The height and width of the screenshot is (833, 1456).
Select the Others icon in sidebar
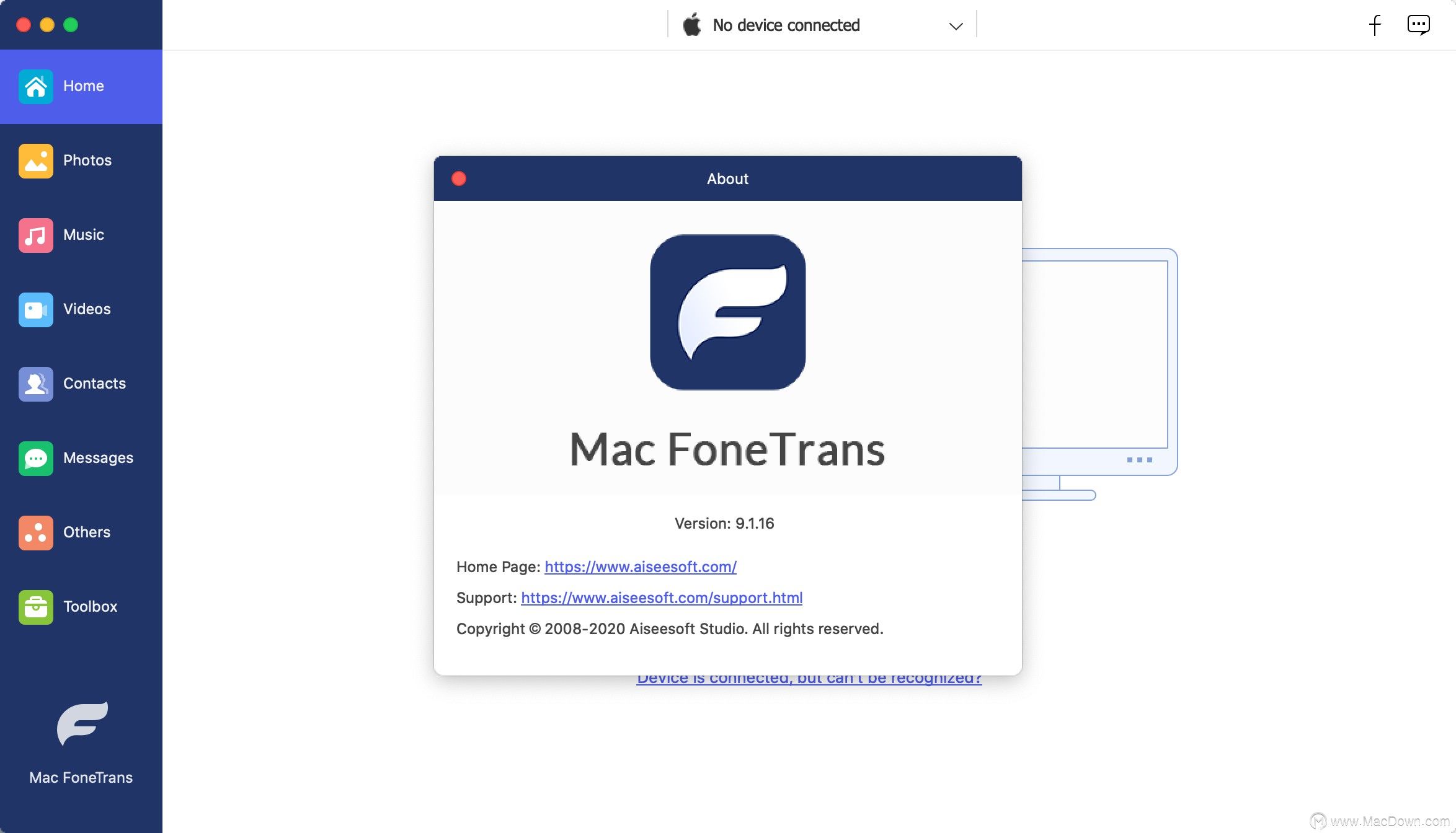(36, 533)
